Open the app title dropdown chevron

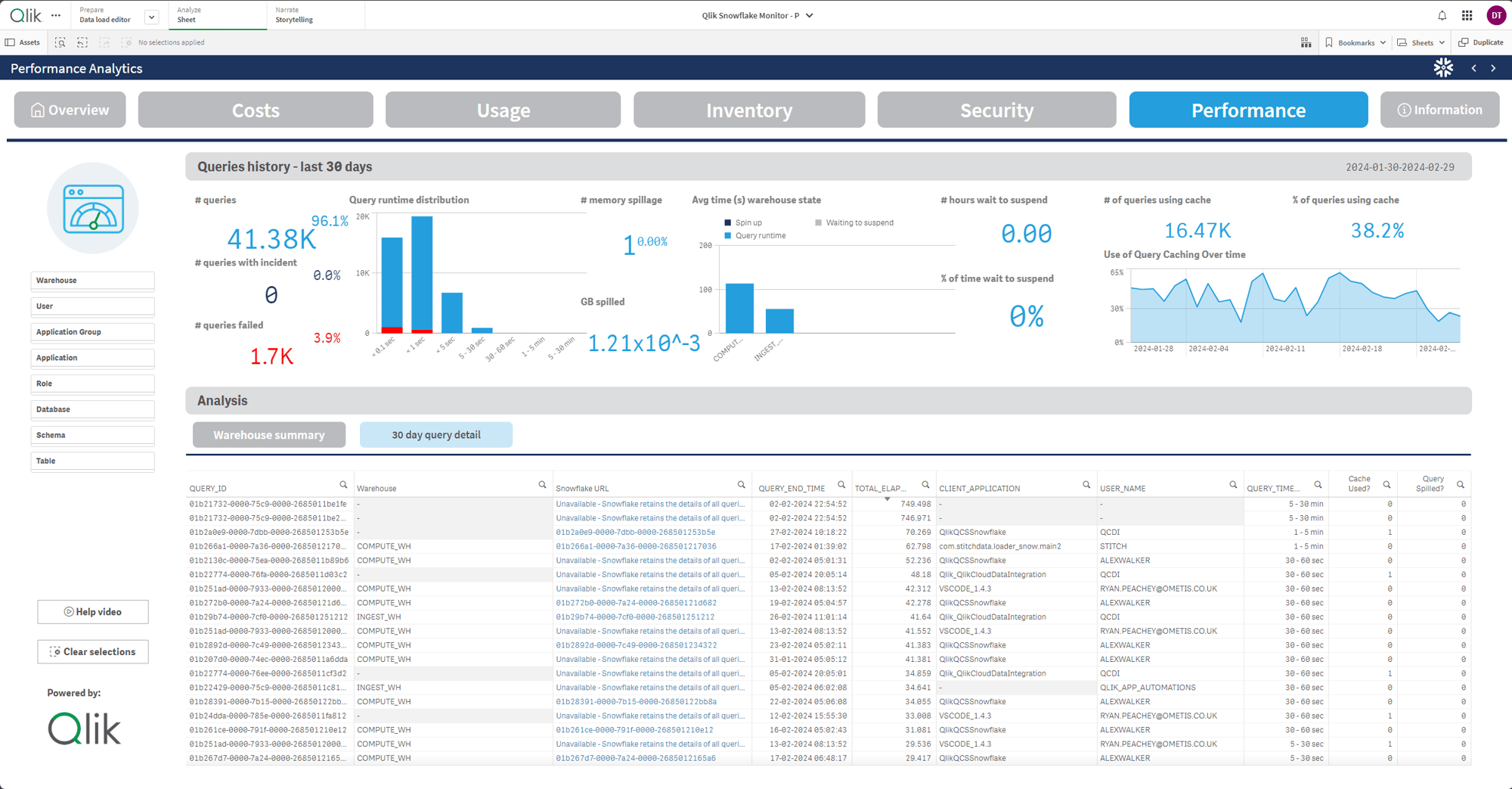(x=810, y=15)
